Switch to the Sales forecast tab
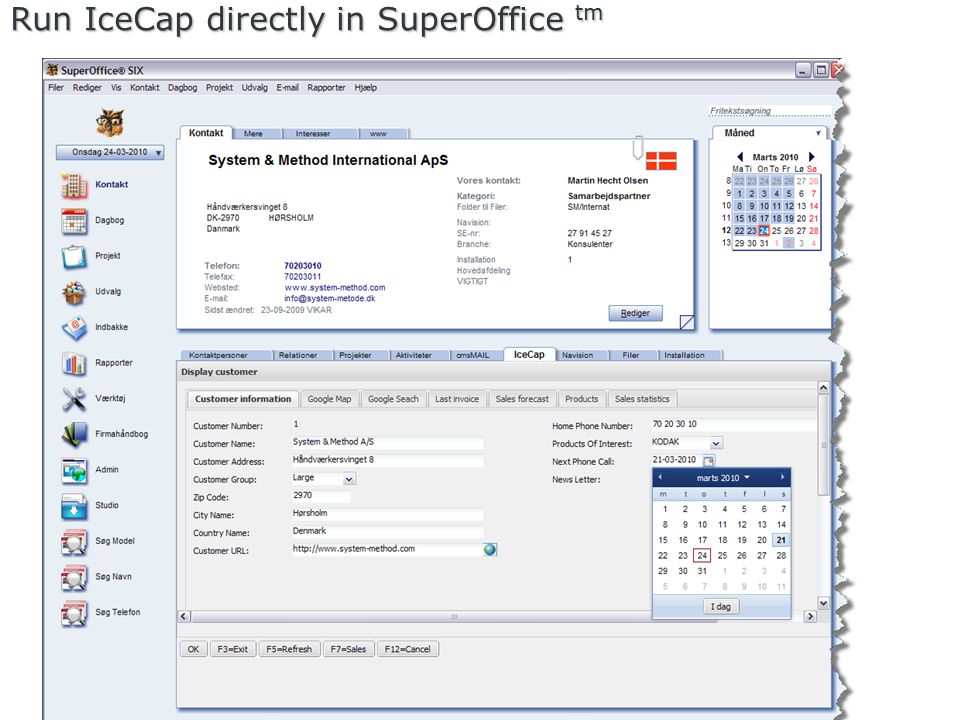 522,399
